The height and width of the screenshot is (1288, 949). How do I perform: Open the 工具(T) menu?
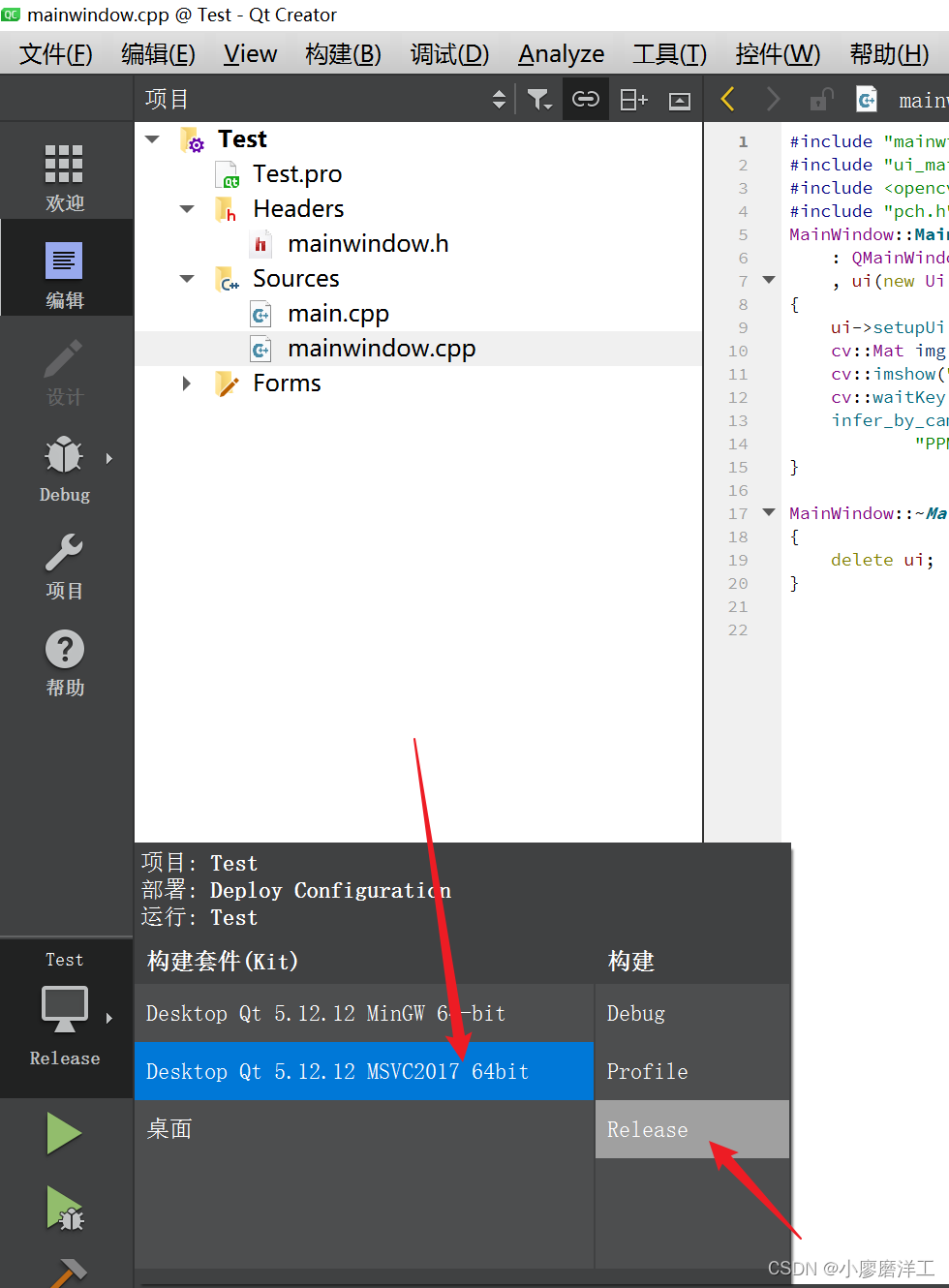[x=669, y=54]
